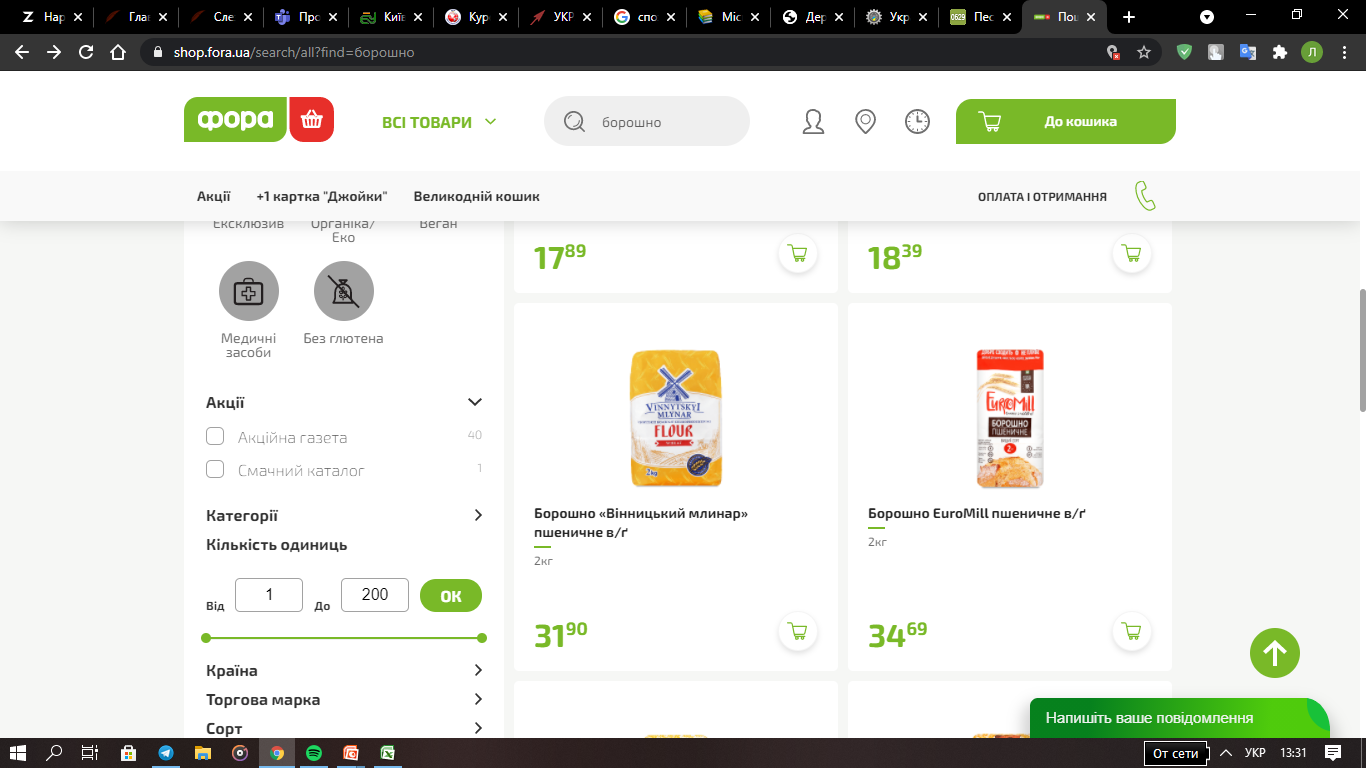The width and height of the screenshot is (1366, 768).
Task: Click the OK quantity filter button
Action: [x=451, y=596]
